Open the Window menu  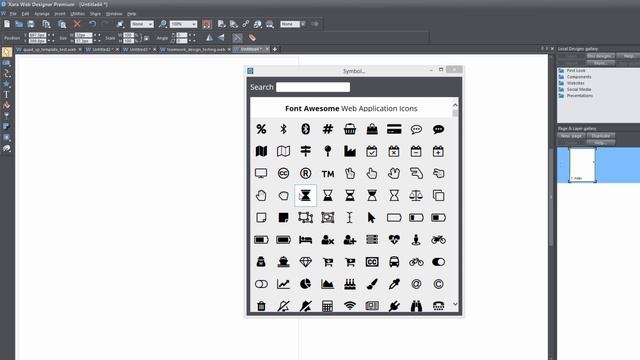pyautogui.click(x=114, y=13)
